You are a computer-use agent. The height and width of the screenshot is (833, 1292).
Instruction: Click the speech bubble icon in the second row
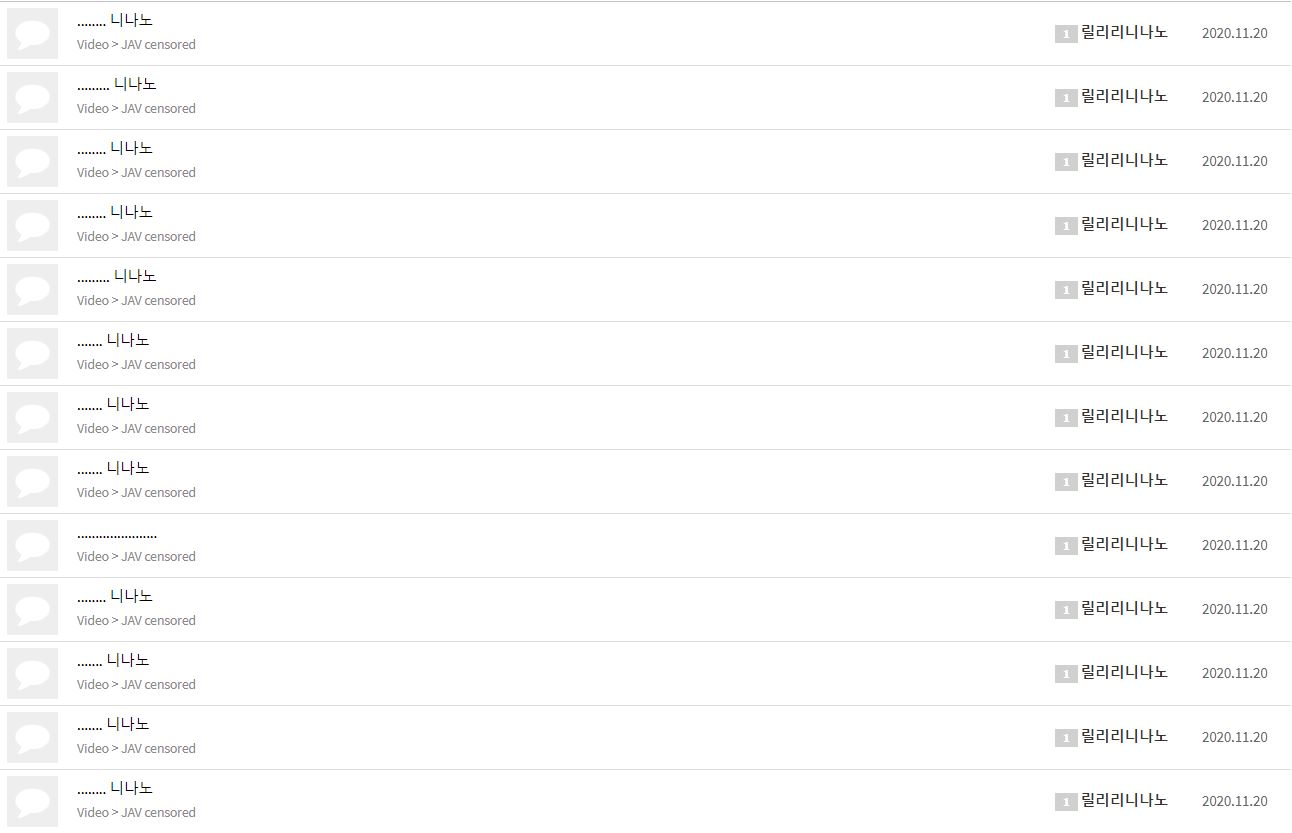click(x=32, y=97)
